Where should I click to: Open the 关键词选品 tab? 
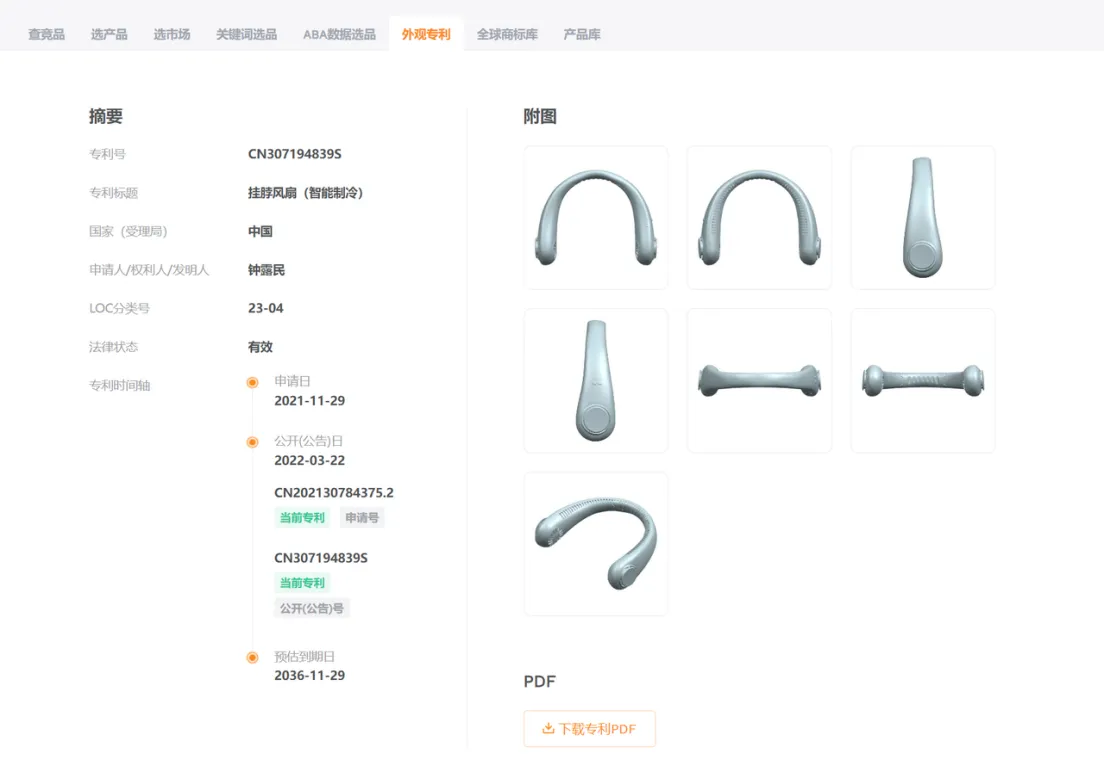click(245, 32)
